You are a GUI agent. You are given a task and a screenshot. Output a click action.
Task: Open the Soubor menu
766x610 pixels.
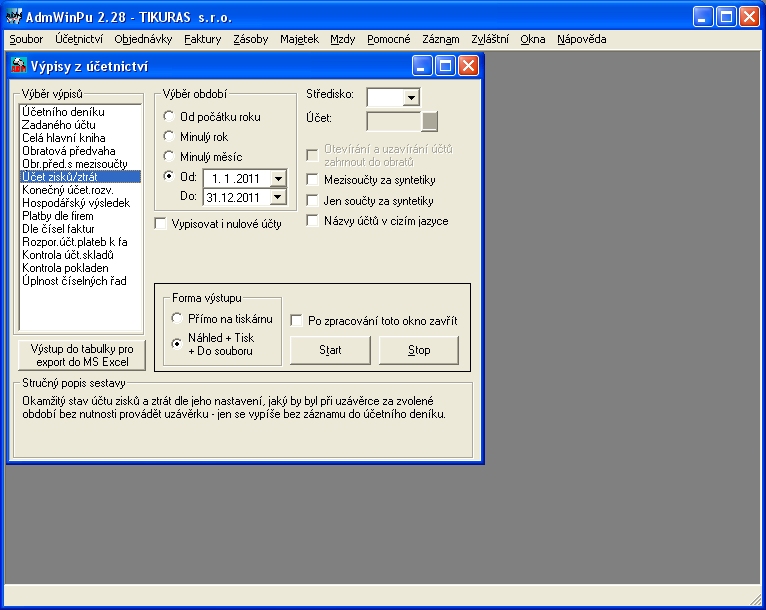26,39
